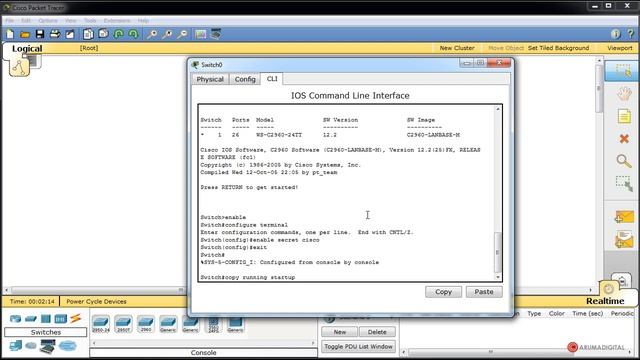Image resolution: width=640 pixels, height=360 pixels.
Task: Pick the 2950T switch device
Action: point(123,324)
